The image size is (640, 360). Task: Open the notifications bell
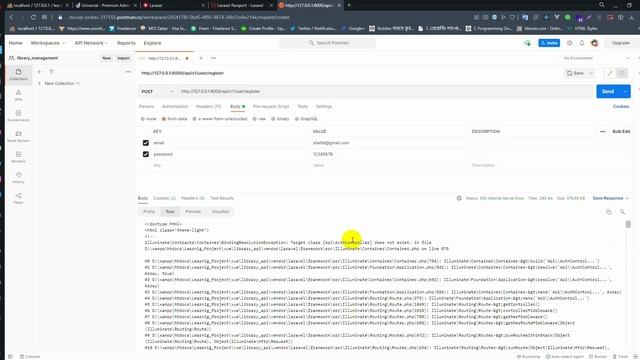click(582, 43)
